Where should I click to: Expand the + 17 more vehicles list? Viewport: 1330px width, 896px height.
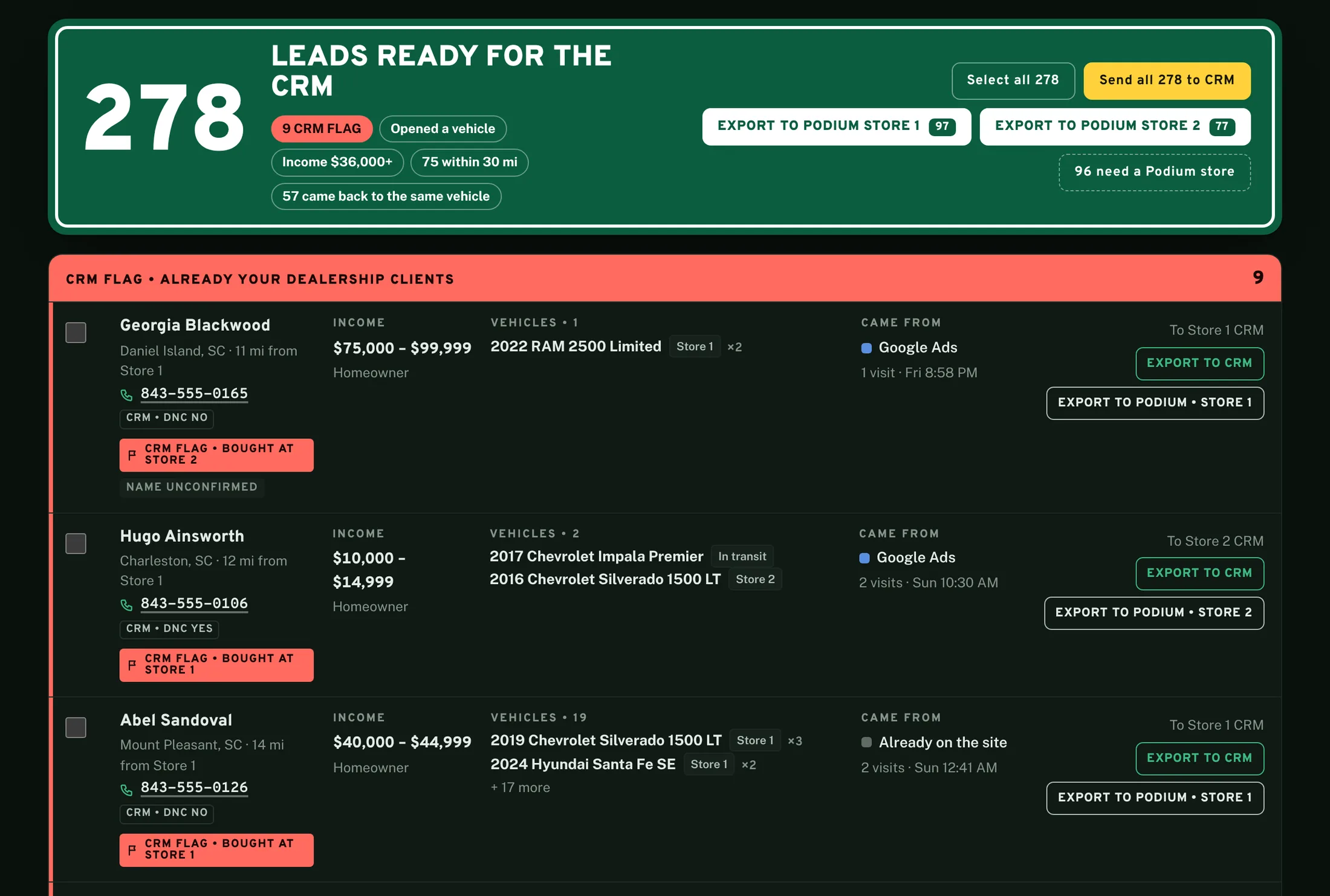(x=520, y=788)
